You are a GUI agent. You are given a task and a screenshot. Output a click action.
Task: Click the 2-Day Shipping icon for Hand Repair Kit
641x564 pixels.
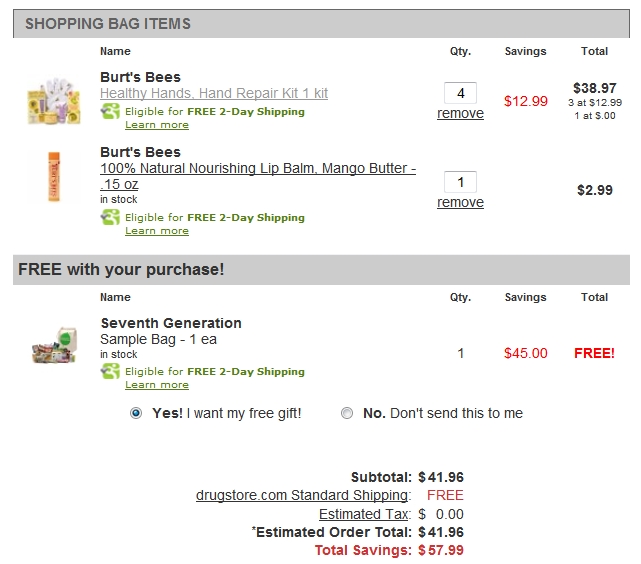[110, 112]
